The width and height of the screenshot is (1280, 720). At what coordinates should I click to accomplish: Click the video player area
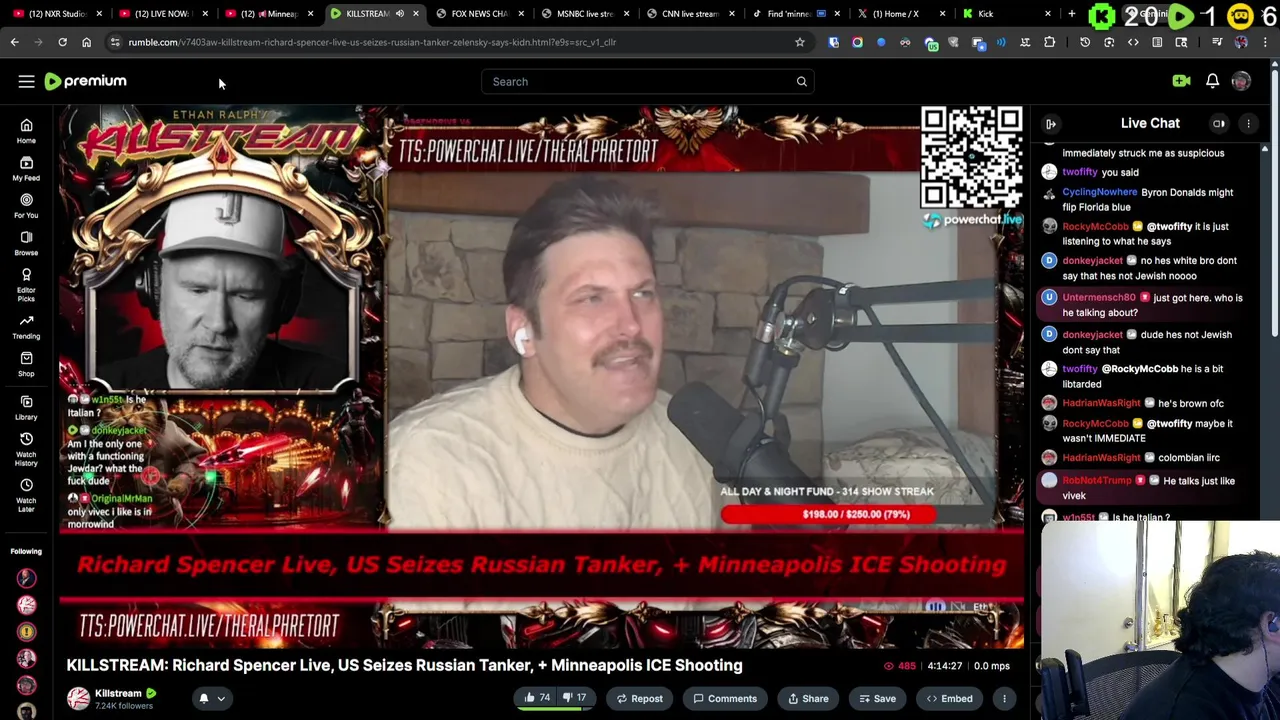pyautogui.click(x=541, y=378)
